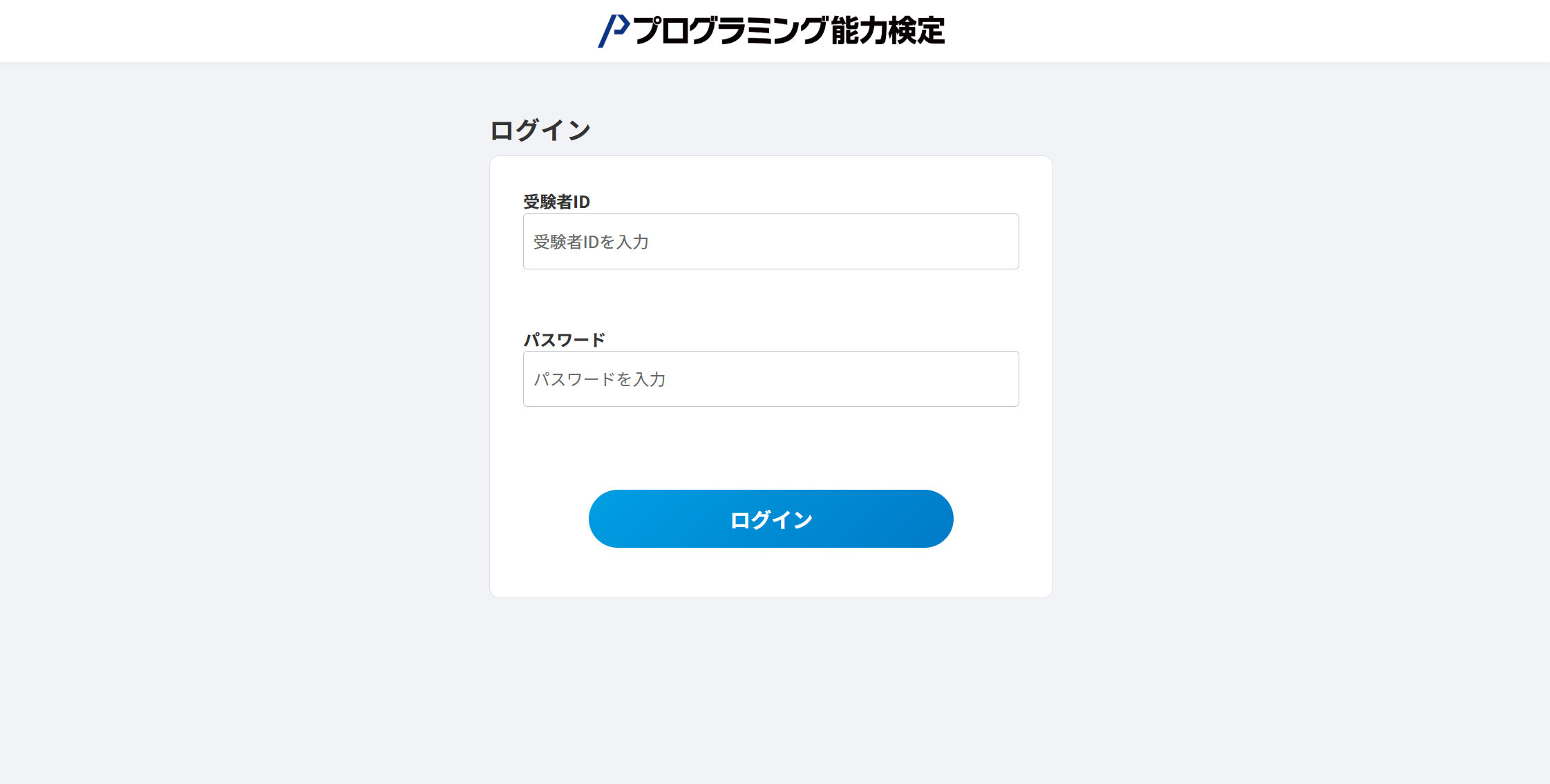Viewport: 1550px width, 784px height.
Task: Select the パスワード field label
Action: pos(564,339)
